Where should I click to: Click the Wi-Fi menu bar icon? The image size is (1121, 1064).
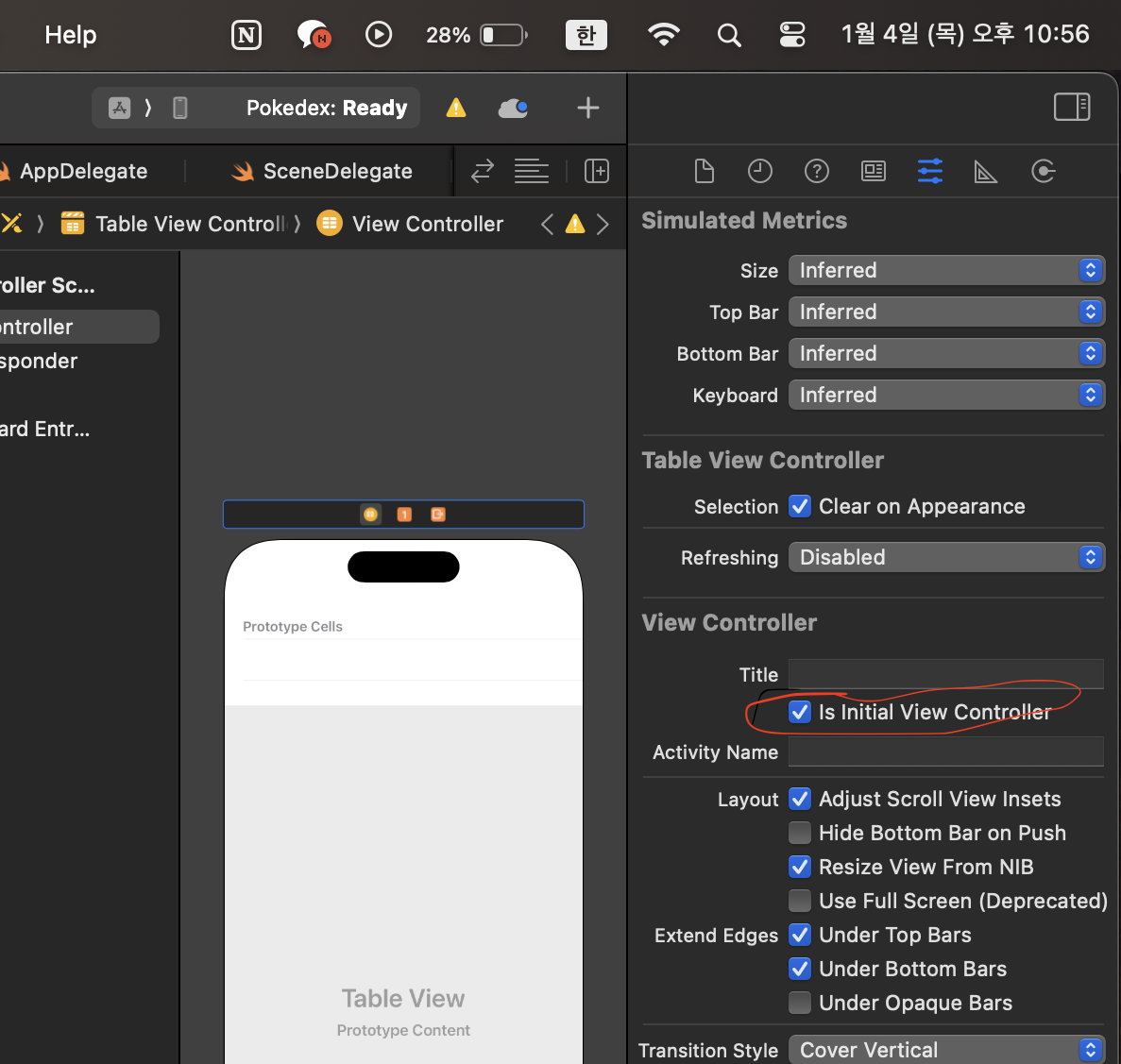pos(664,34)
